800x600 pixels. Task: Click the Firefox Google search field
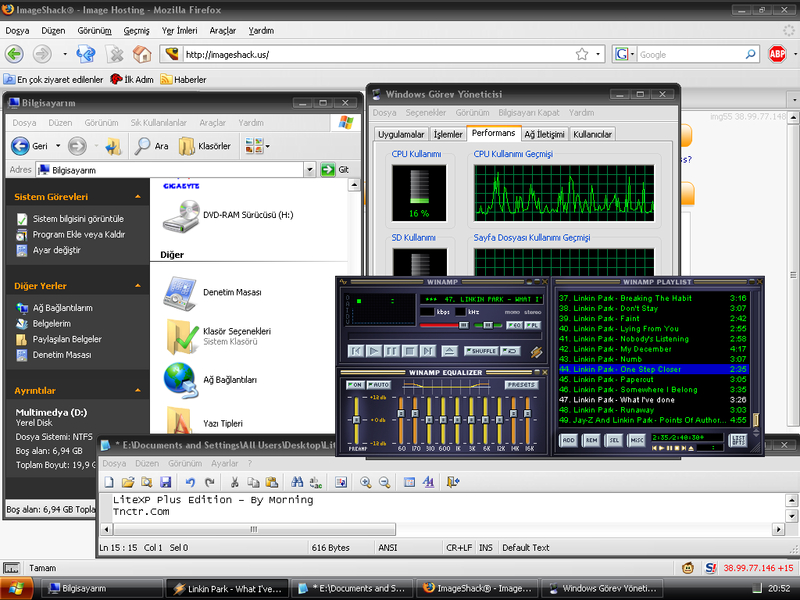point(691,54)
